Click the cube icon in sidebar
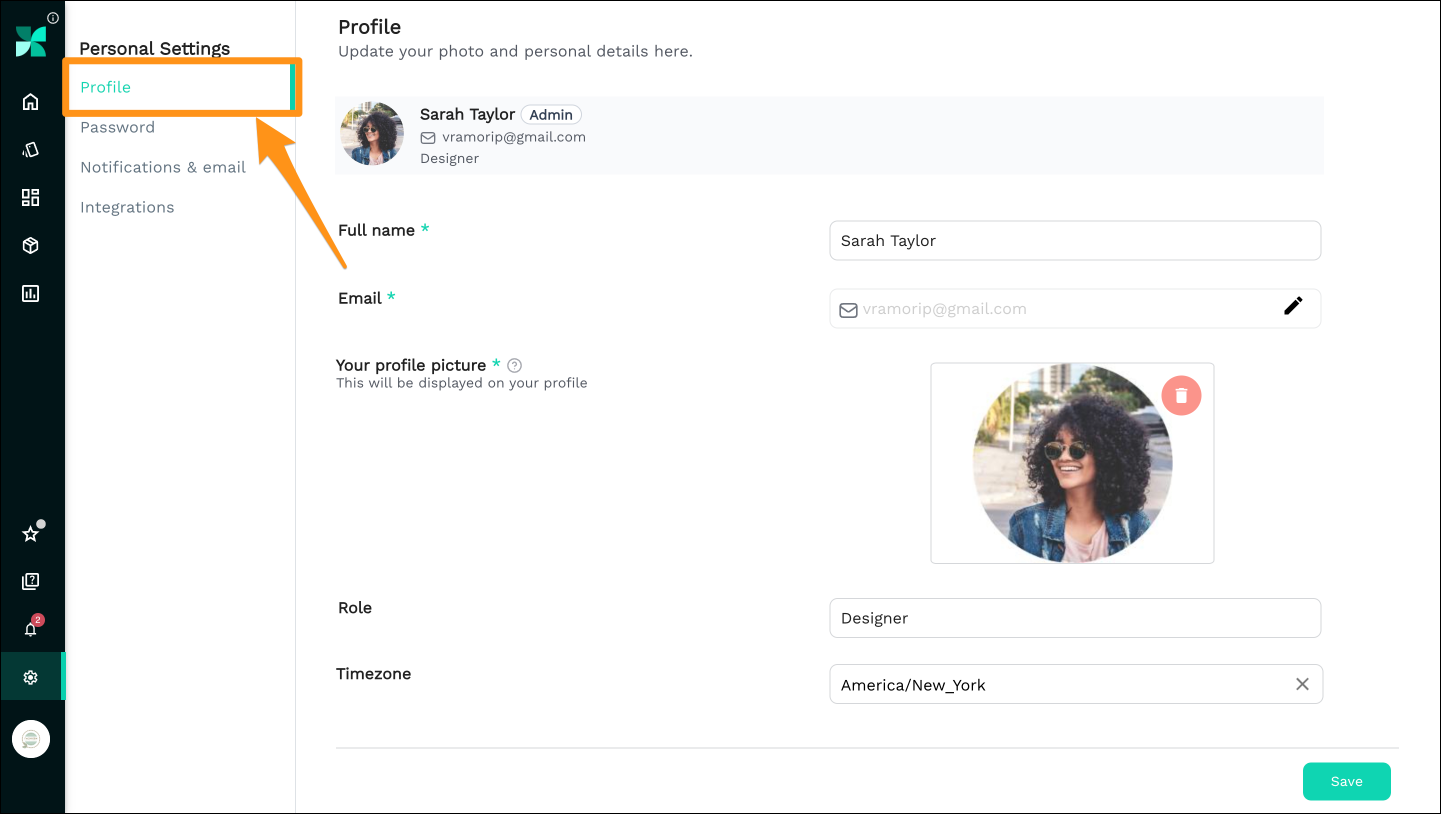Screen dimensions: 1441x814 tap(31, 245)
